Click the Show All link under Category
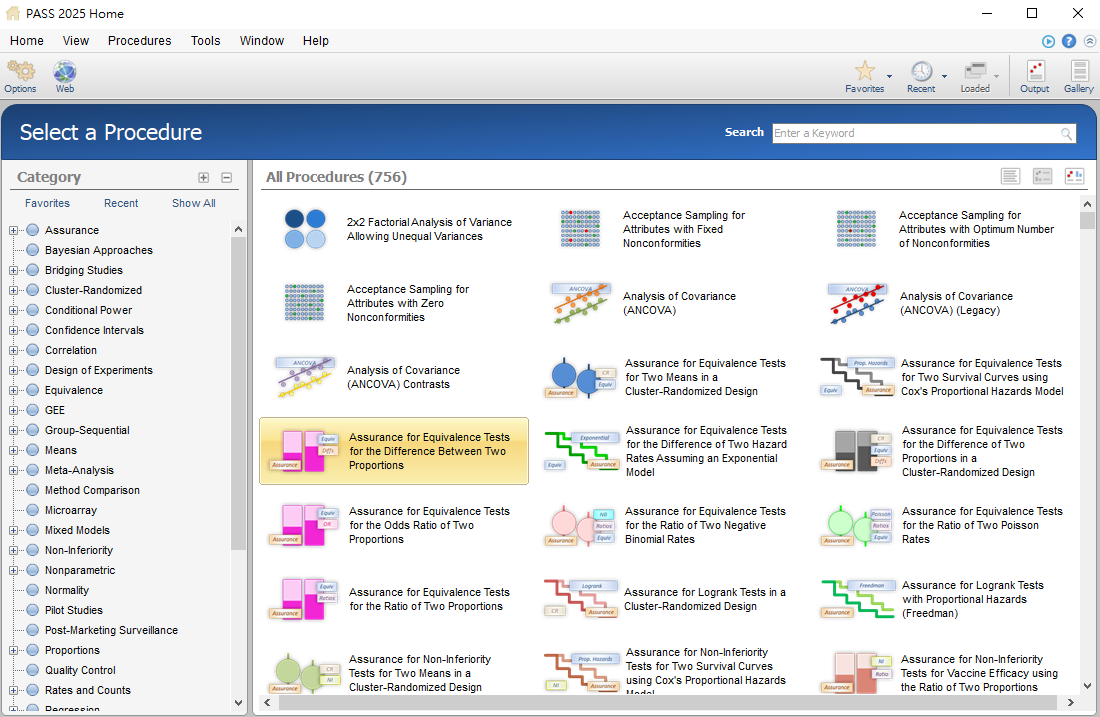The height and width of the screenshot is (717, 1100). 193,203
